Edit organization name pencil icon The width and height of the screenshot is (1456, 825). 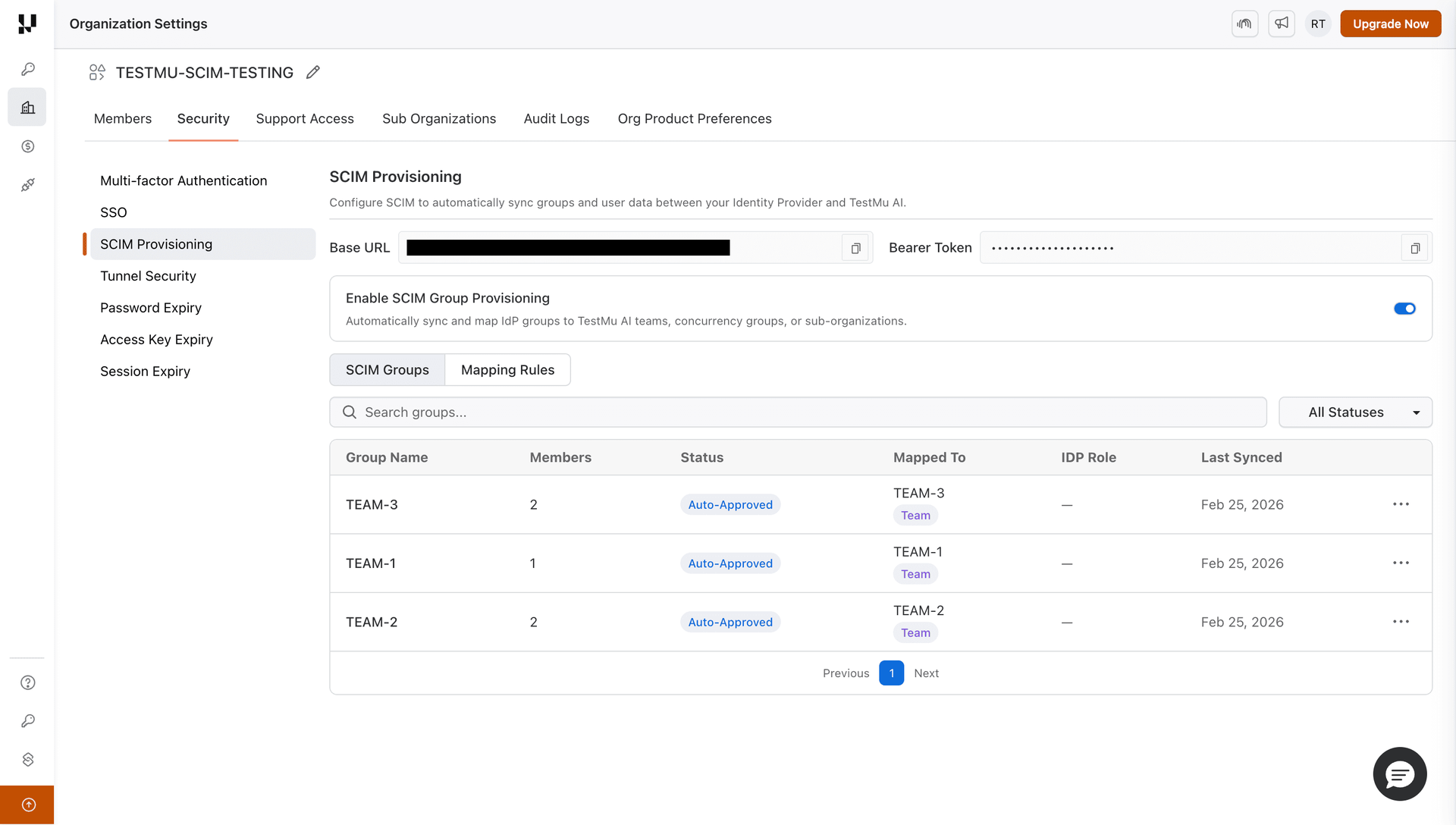pyautogui.click(x=313, y=73)
